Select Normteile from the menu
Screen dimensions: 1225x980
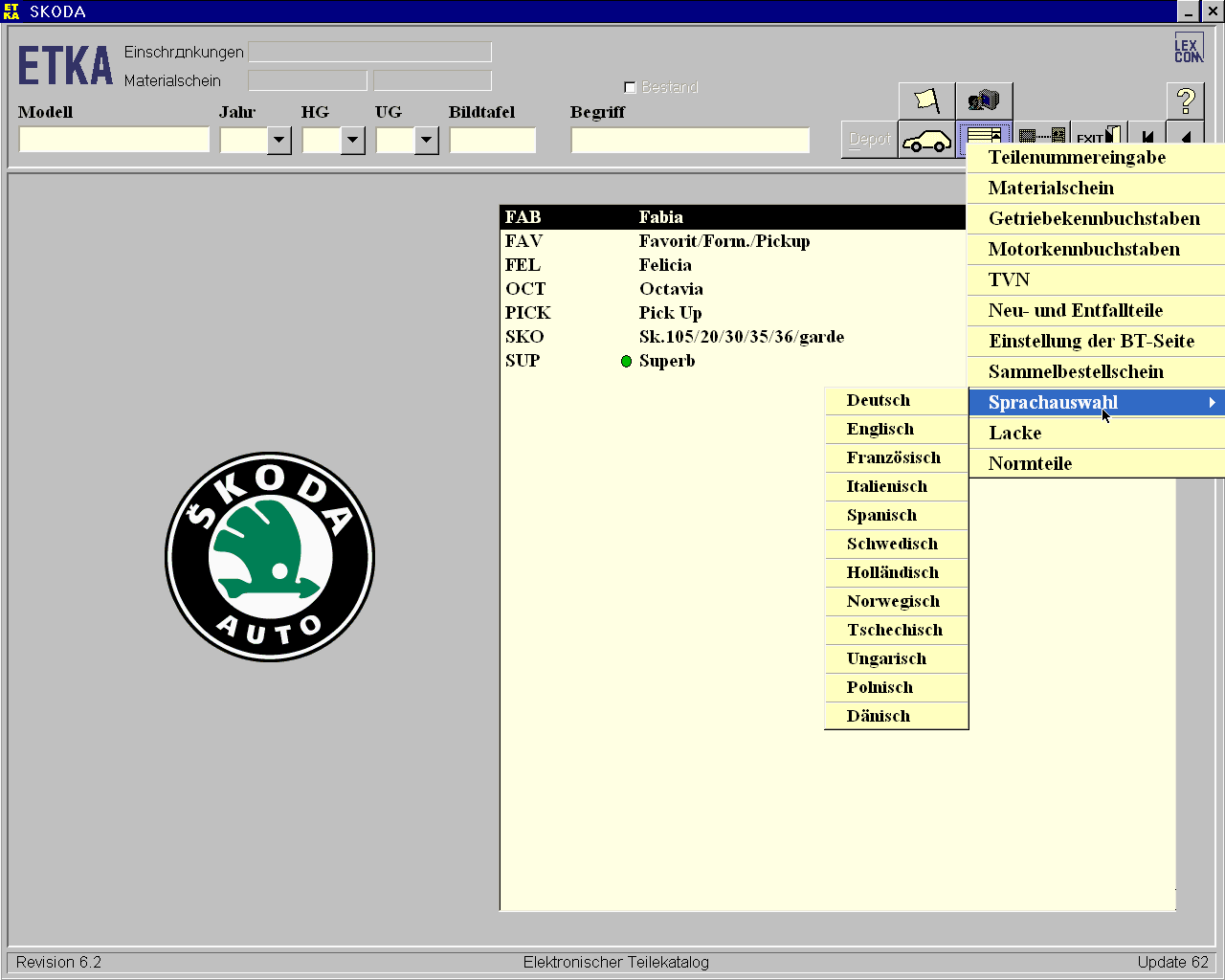[x=1098, y=463]
